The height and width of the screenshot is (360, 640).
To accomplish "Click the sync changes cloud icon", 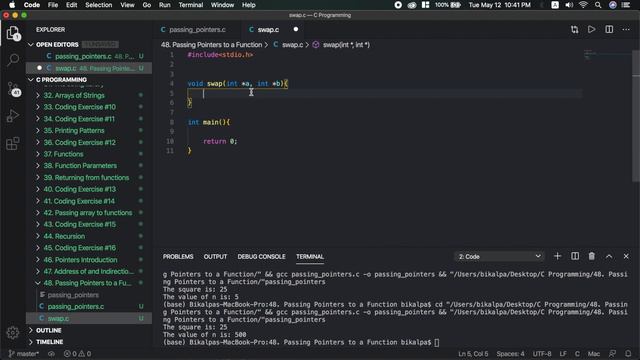I will [x=51, y=354].
